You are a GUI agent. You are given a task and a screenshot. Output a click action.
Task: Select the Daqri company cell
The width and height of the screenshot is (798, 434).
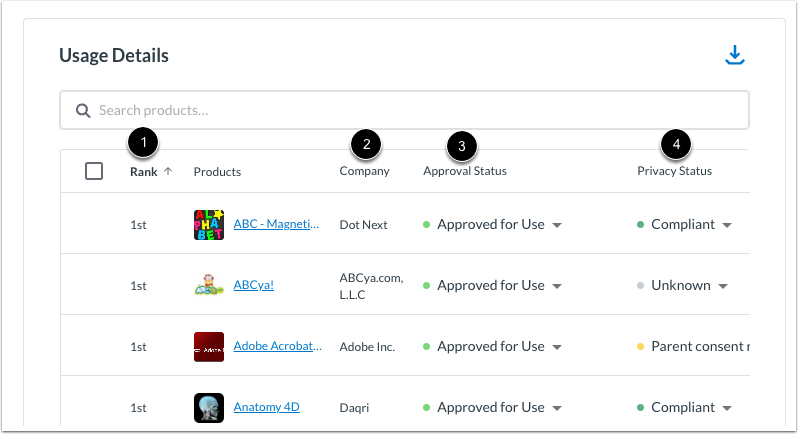pos(354,408)
